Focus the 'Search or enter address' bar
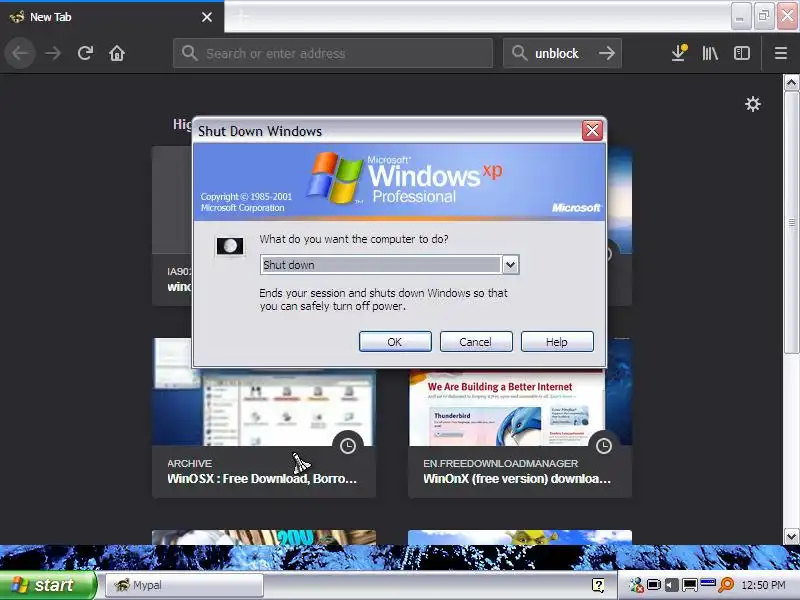Screen dimensions: 800x600 coord(333,53)
